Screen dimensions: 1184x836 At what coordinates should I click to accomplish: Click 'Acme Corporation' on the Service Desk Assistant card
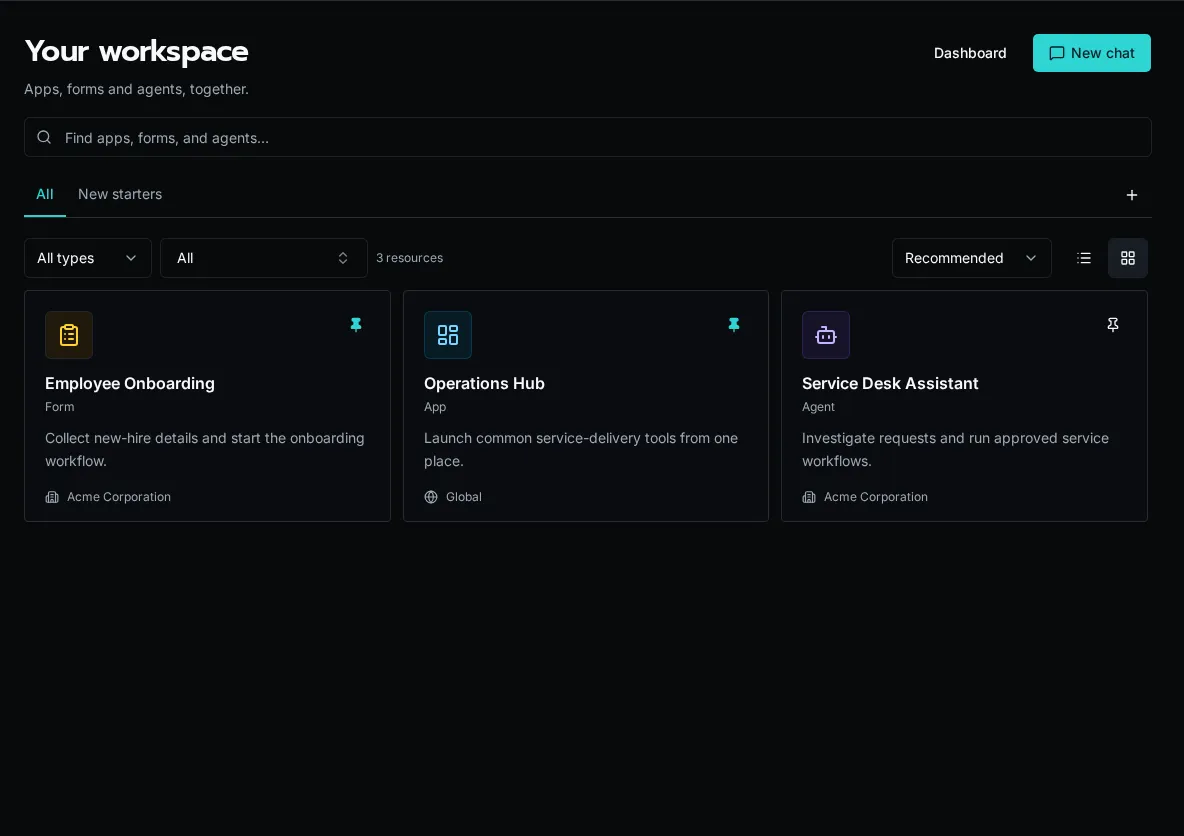click(875, 497)
